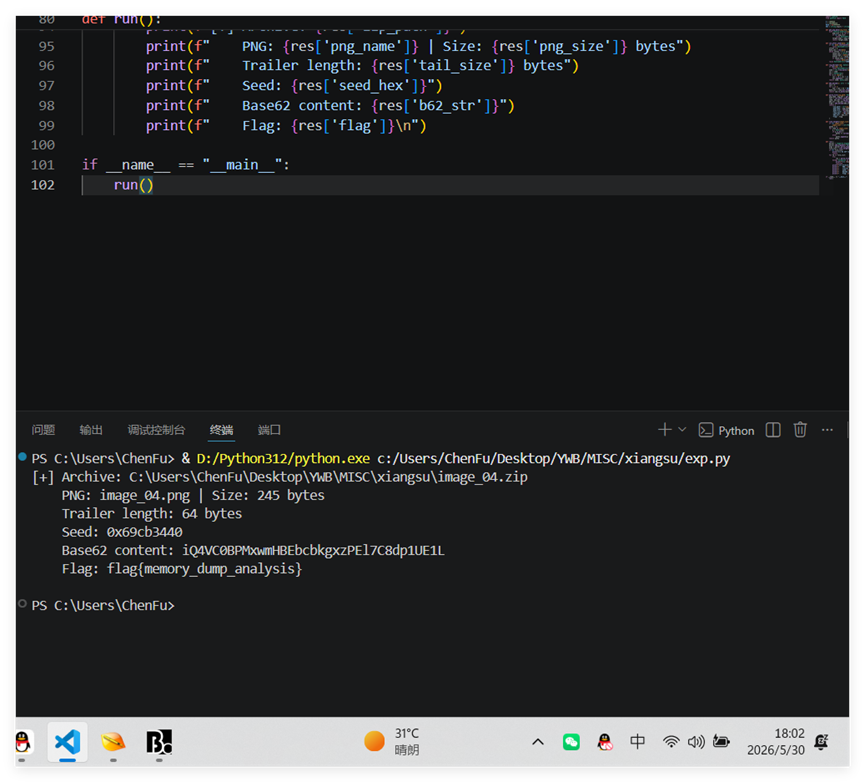The height and width of the screenshot is (782, 865).
Task: Open Wi-Fi network settings icon
Action: [671, 742]
